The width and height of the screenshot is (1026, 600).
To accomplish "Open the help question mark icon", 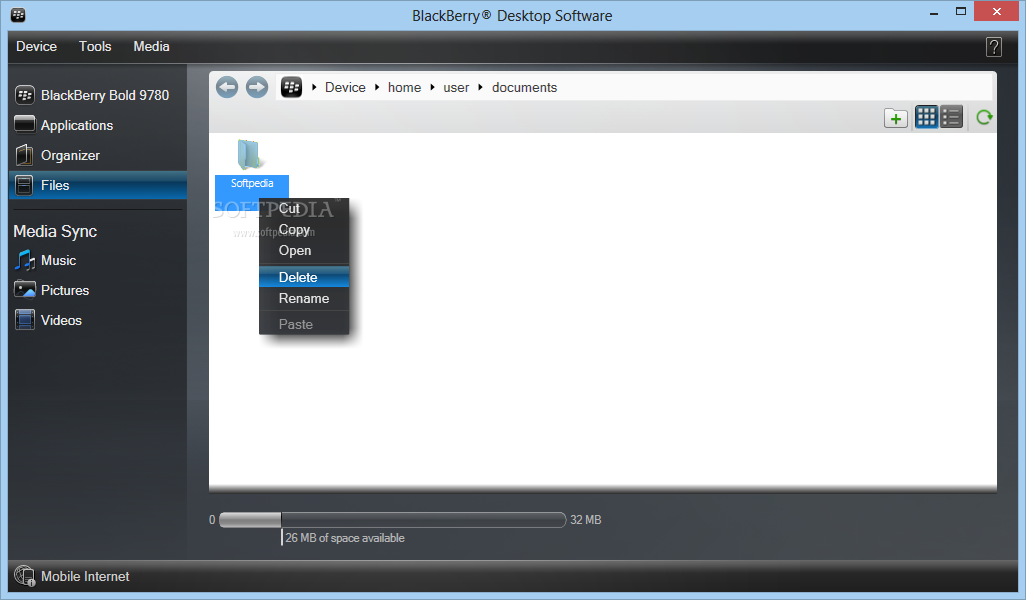I will pos(993,46).
